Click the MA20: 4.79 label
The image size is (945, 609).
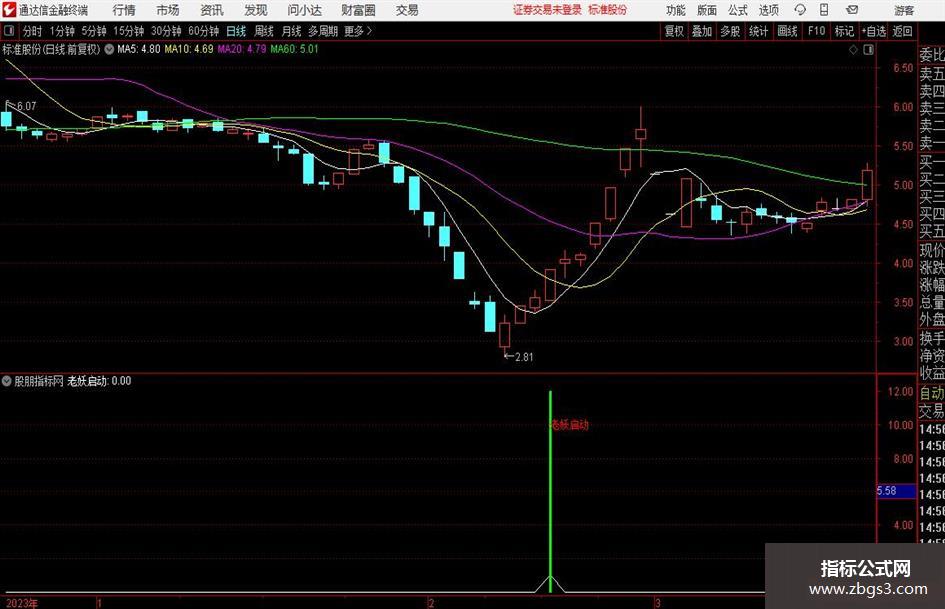pyautogui.click(x=242, y=49)
